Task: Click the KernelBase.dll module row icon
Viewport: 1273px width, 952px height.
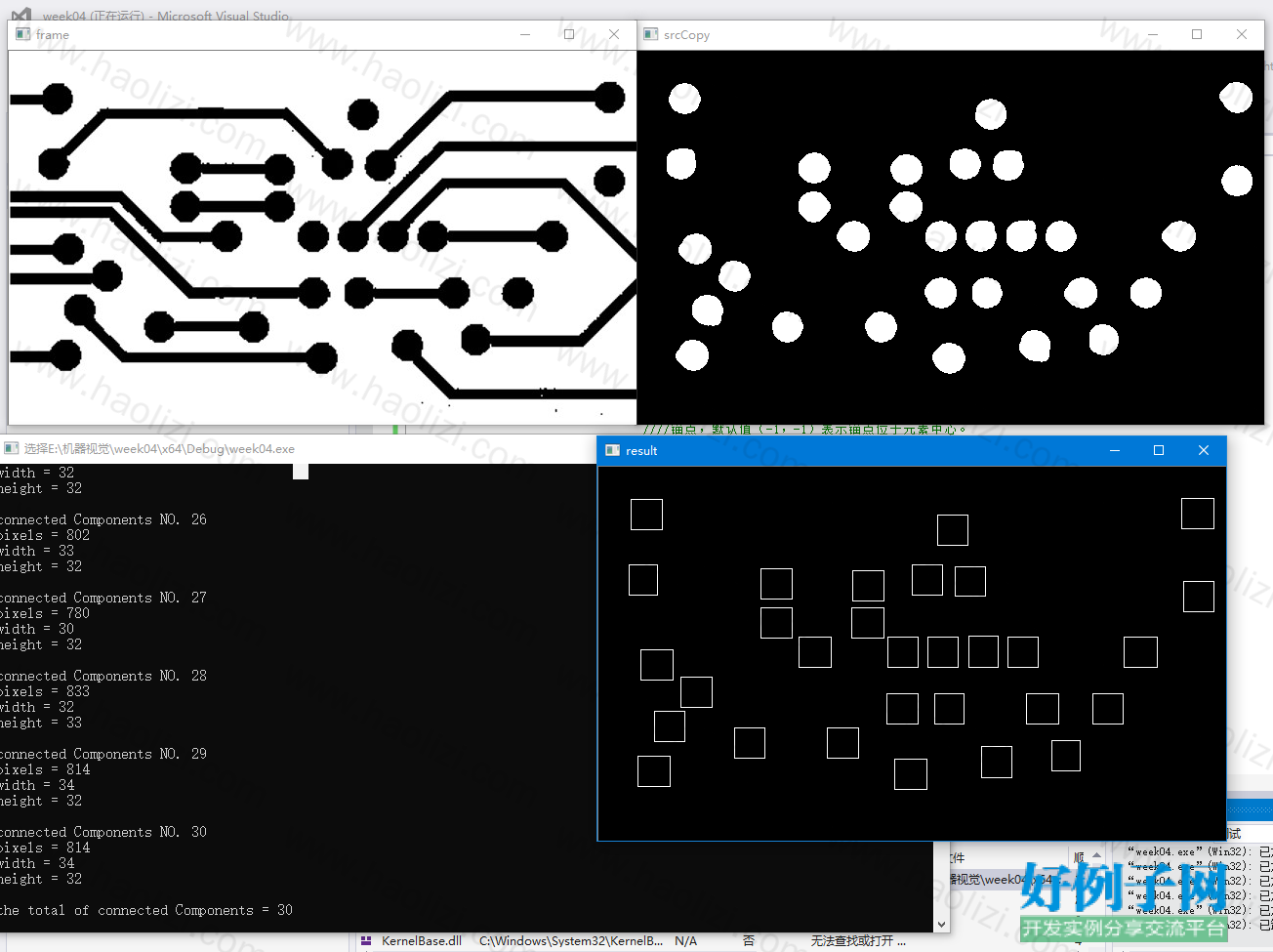Action: 366,941
